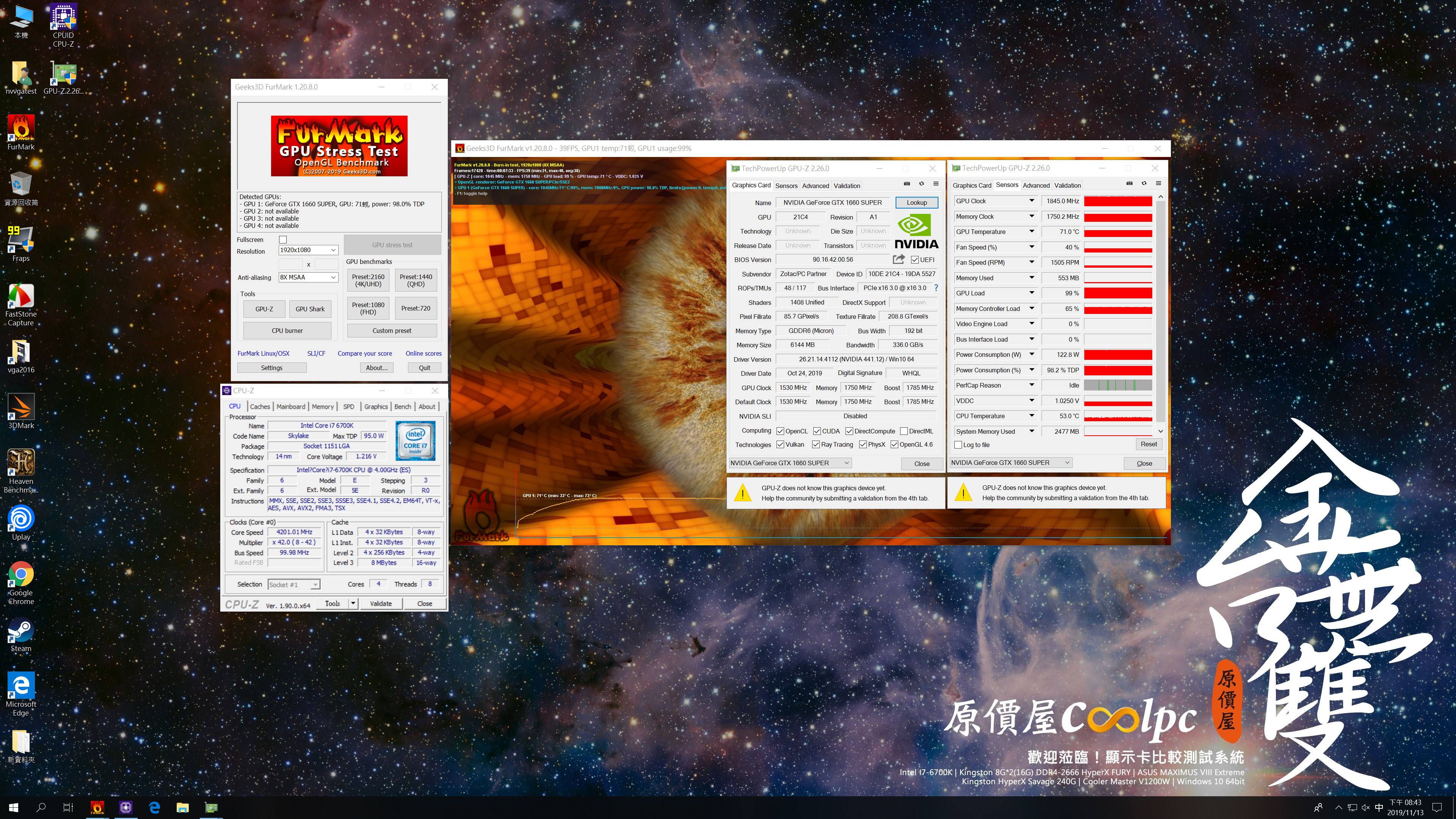Toggle the Vulkan checkbox in GPU-Z
The image size is (1456, 819).
click(x=780, y=444)
